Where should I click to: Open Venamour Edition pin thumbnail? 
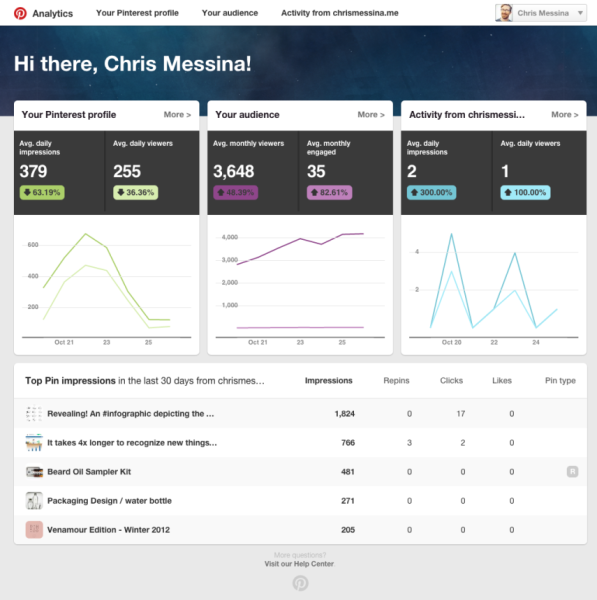(x=34, y=530)
